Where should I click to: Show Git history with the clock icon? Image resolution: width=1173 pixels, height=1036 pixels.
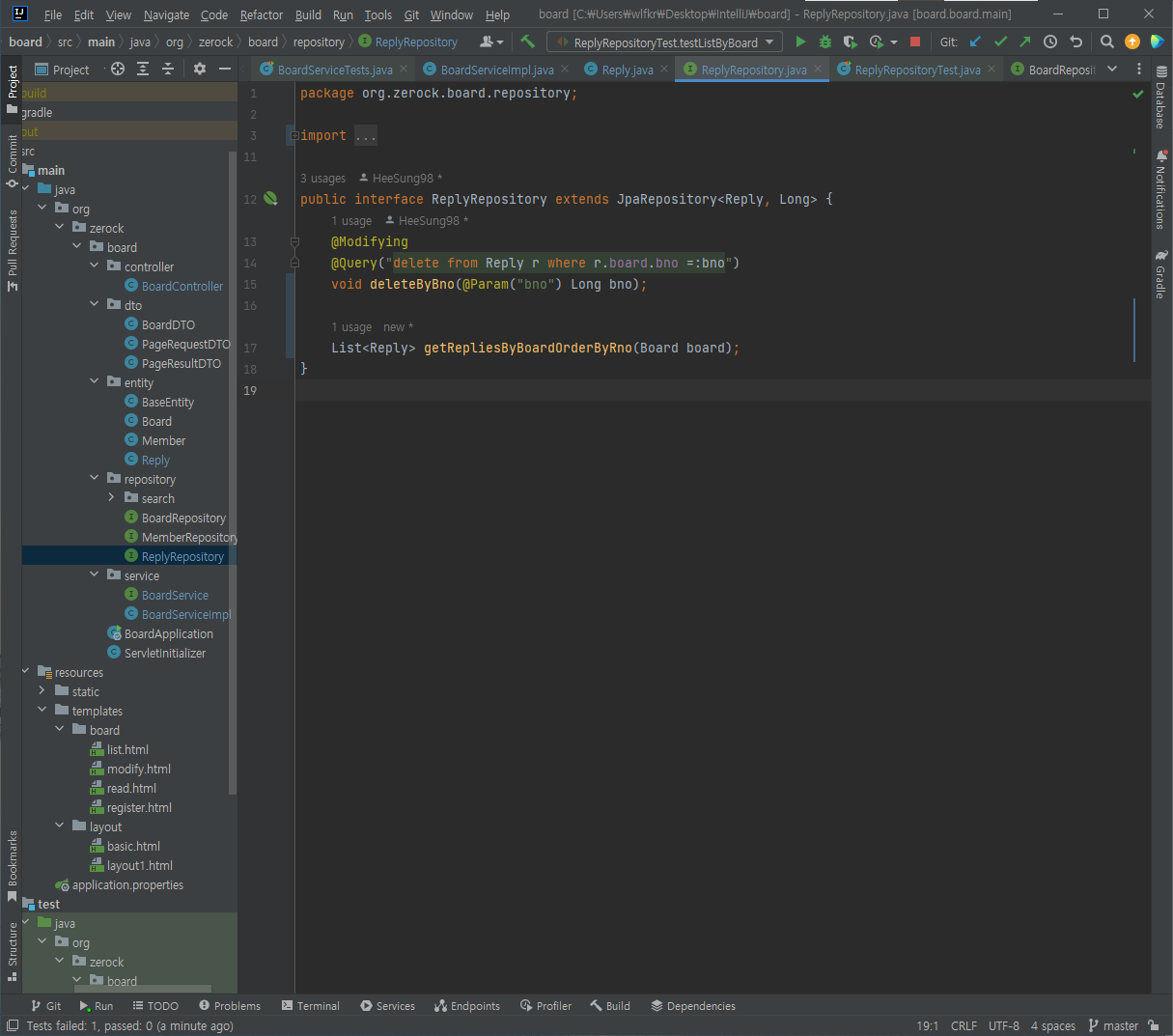coord(1050,42)
